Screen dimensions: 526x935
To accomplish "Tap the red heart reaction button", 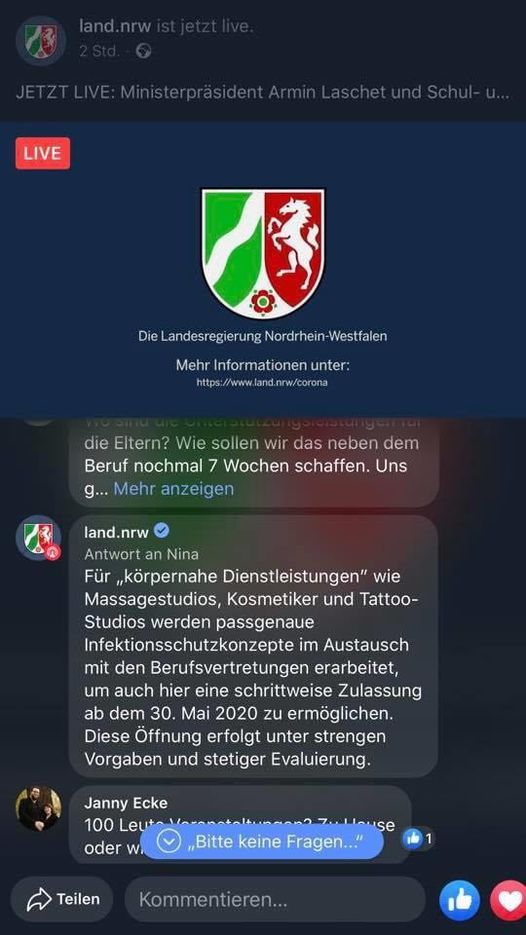I will pos(509,900).
